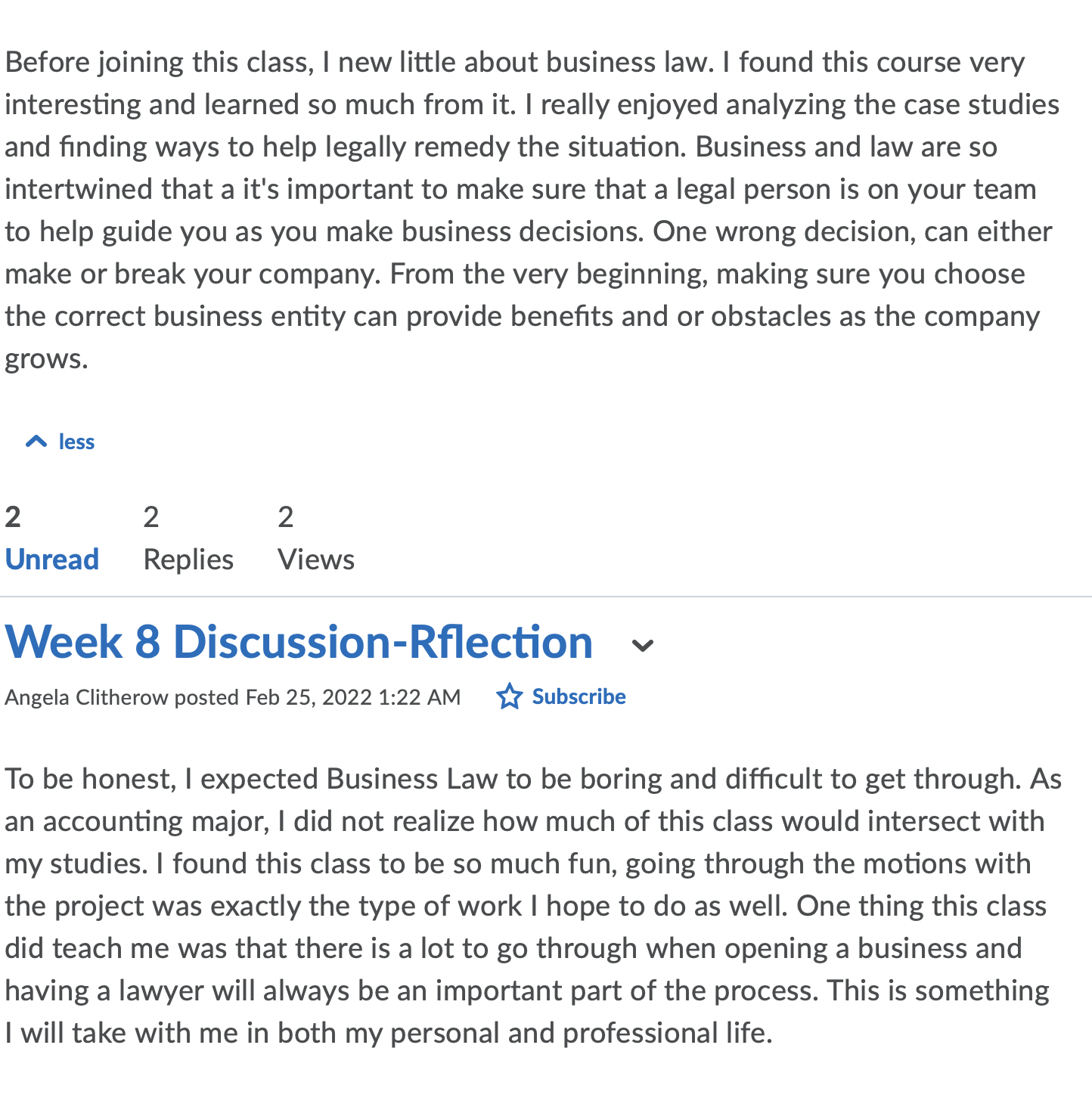Click the Views label
This screenshot has width=1092, height=1107.
316,560
